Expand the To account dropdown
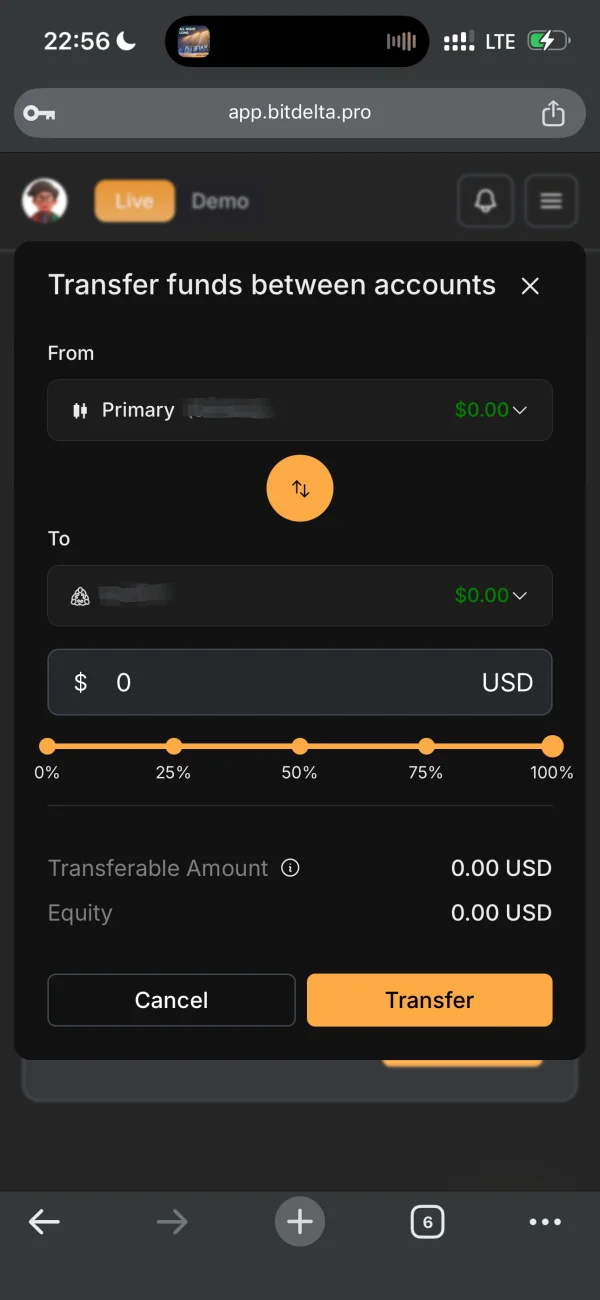The width and height of the screenshot is (600, 1300). point(300,596)
